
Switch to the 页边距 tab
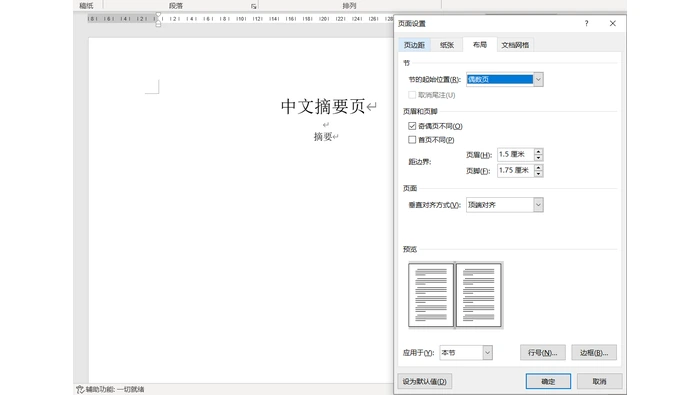[414, 45]
